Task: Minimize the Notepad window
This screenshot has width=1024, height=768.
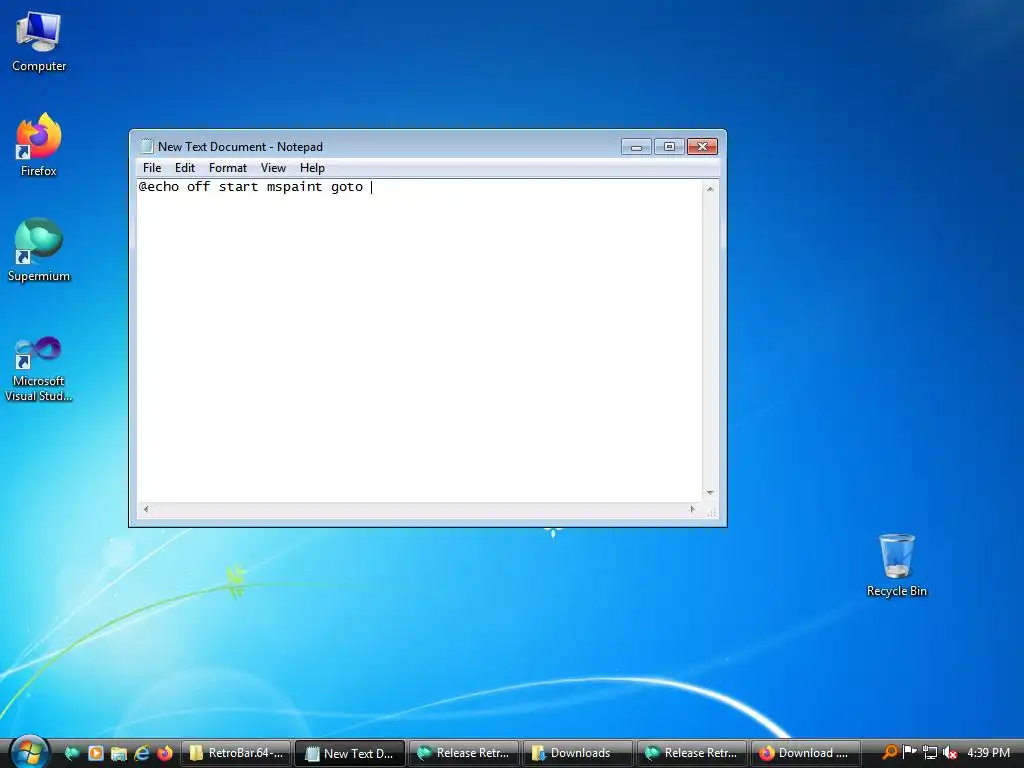Action: coord(637,147)
